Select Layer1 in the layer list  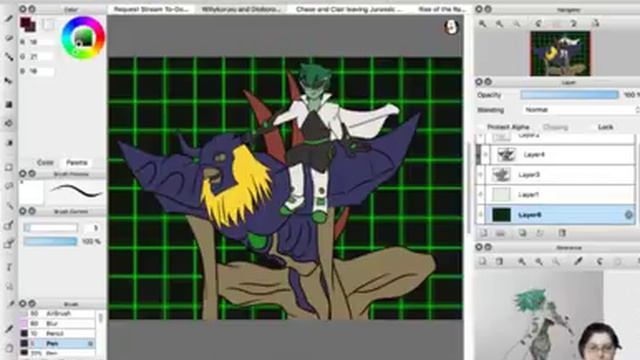coord(555,195)
